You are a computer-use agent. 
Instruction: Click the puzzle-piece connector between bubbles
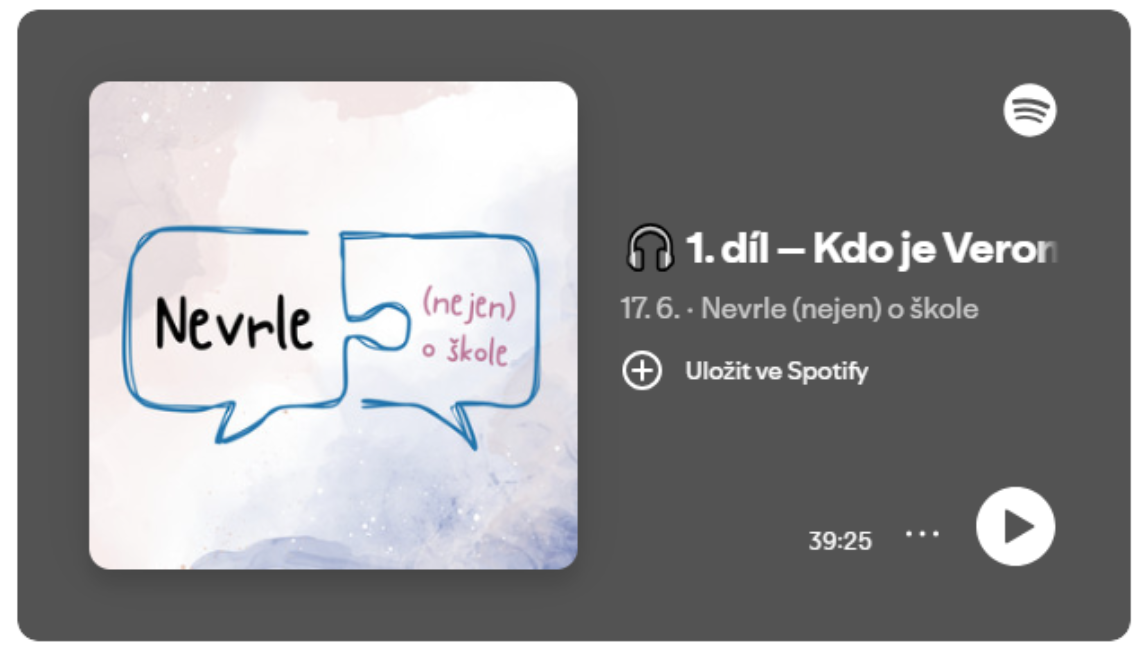coord(379,326)
